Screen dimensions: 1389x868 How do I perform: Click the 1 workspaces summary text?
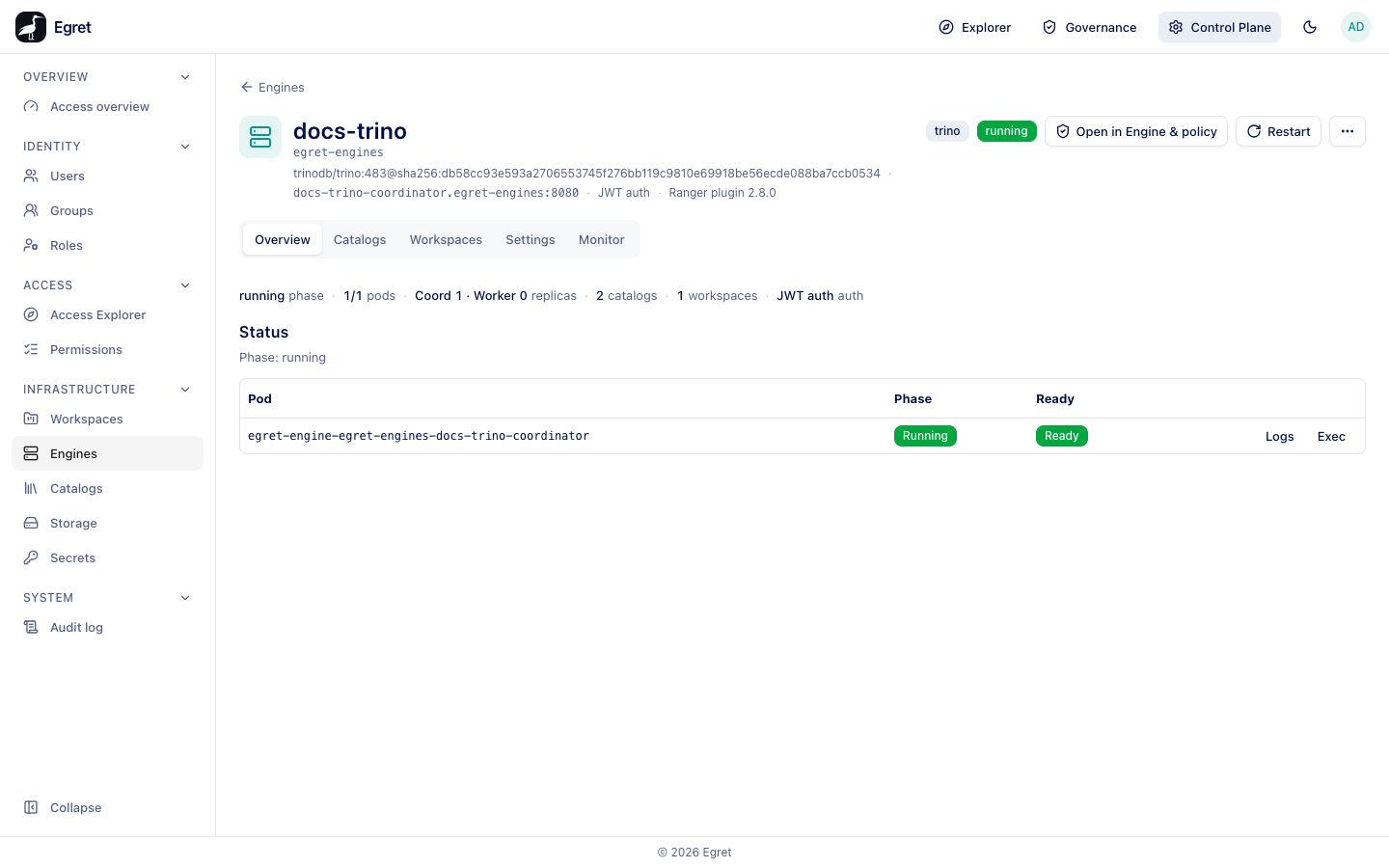[x=717, y=296]
